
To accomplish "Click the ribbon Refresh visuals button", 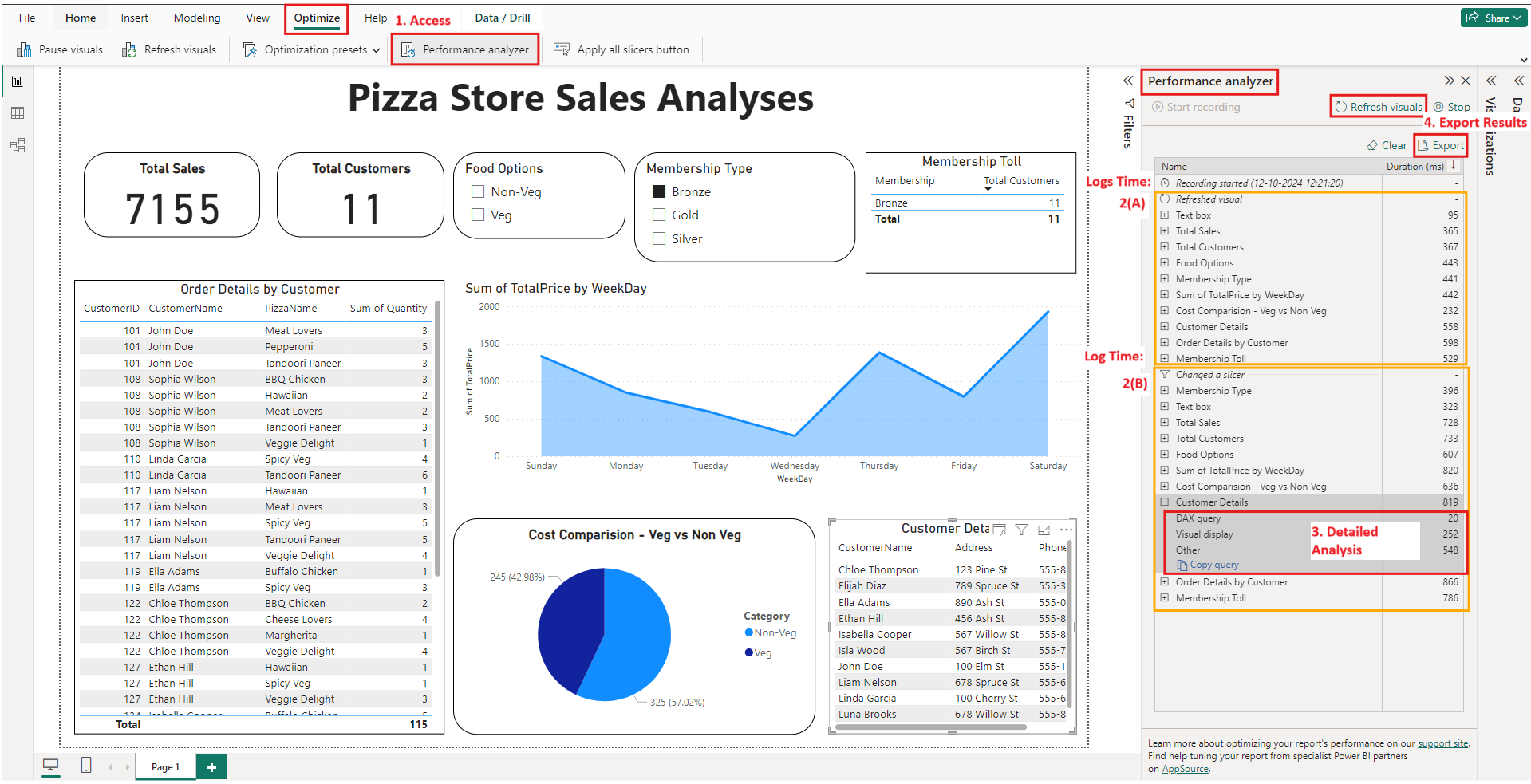I will pyautogui.click(x=169, y=49).
